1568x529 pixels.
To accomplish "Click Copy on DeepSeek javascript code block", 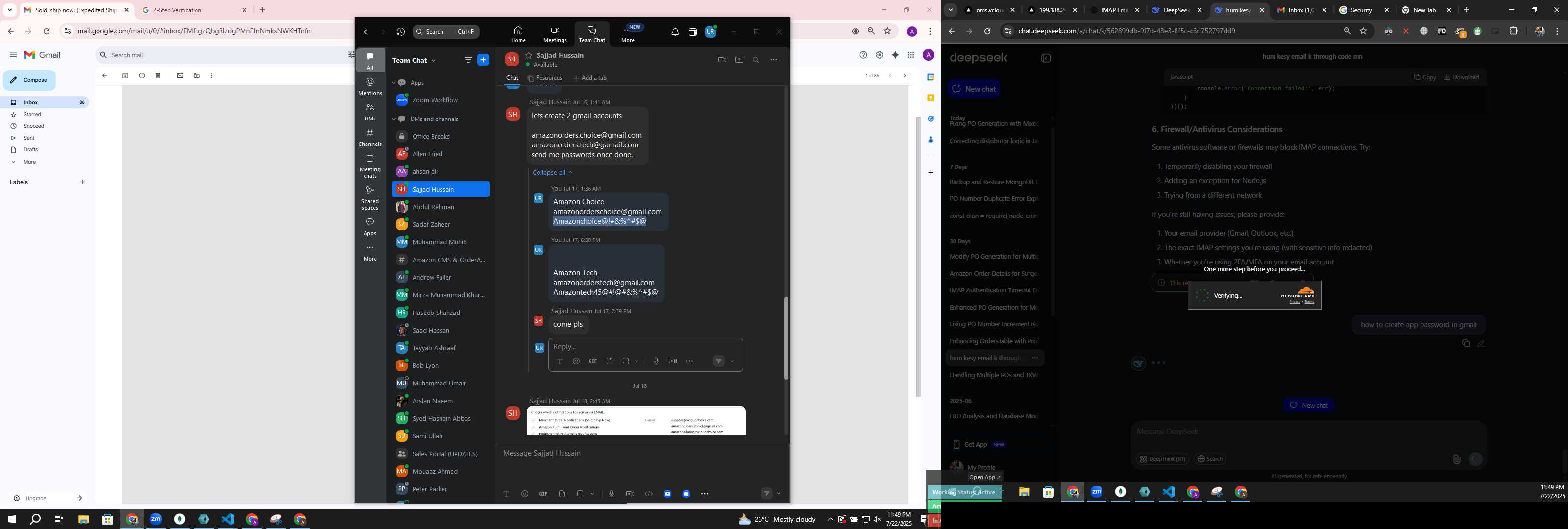I will tap(1425, 77).
